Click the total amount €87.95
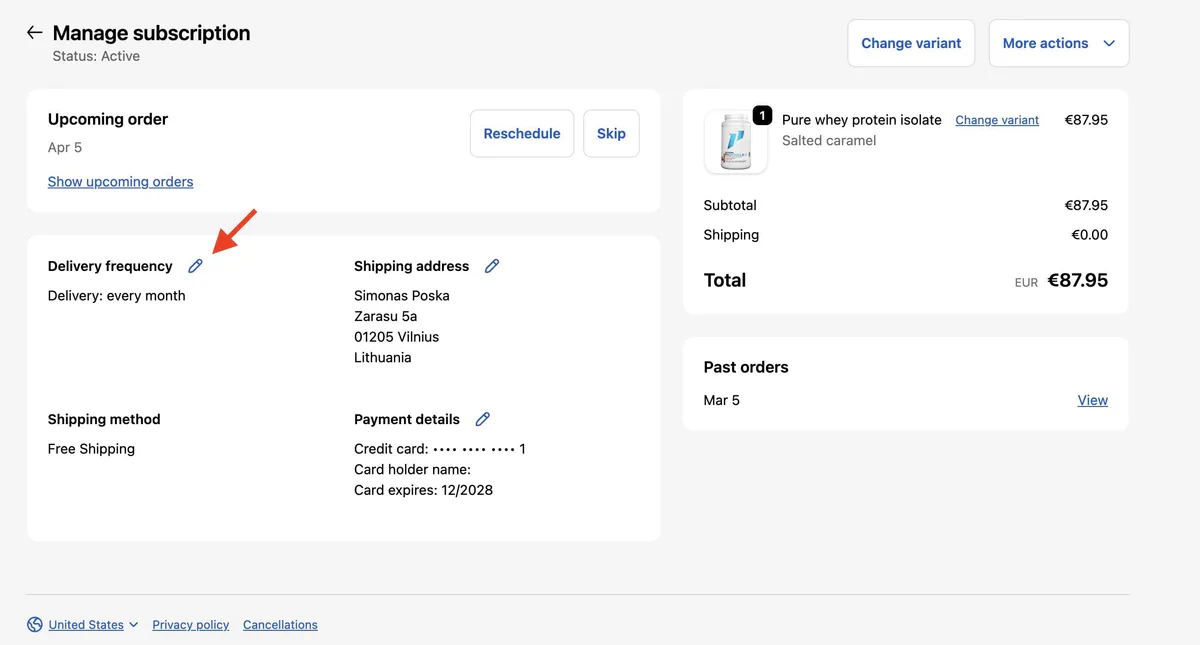The width and height of the screenshot is (1200, 645). [1078, 281]
